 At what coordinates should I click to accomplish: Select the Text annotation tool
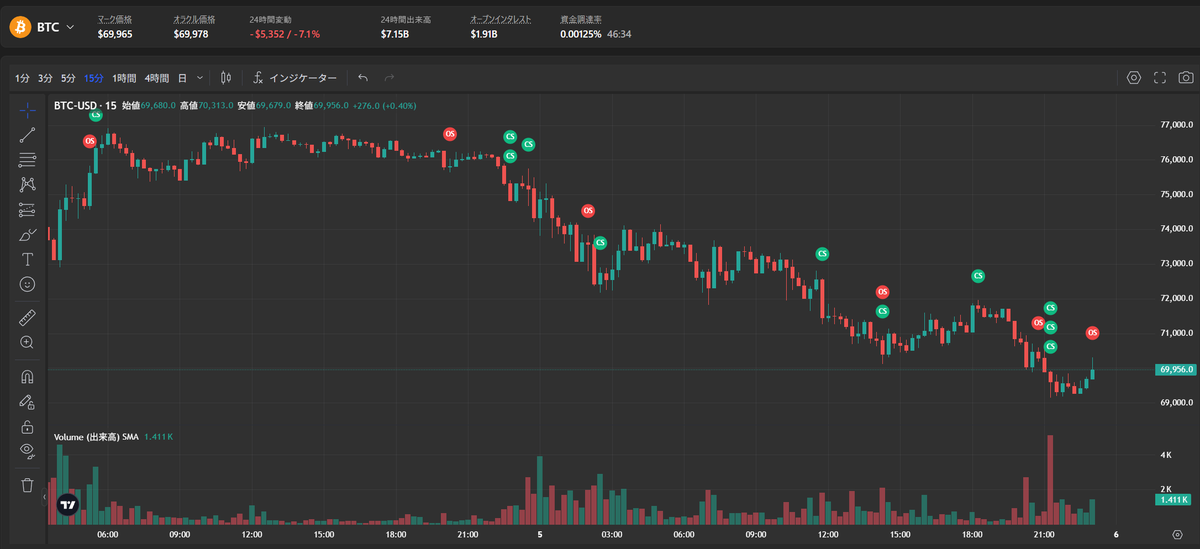27,259
